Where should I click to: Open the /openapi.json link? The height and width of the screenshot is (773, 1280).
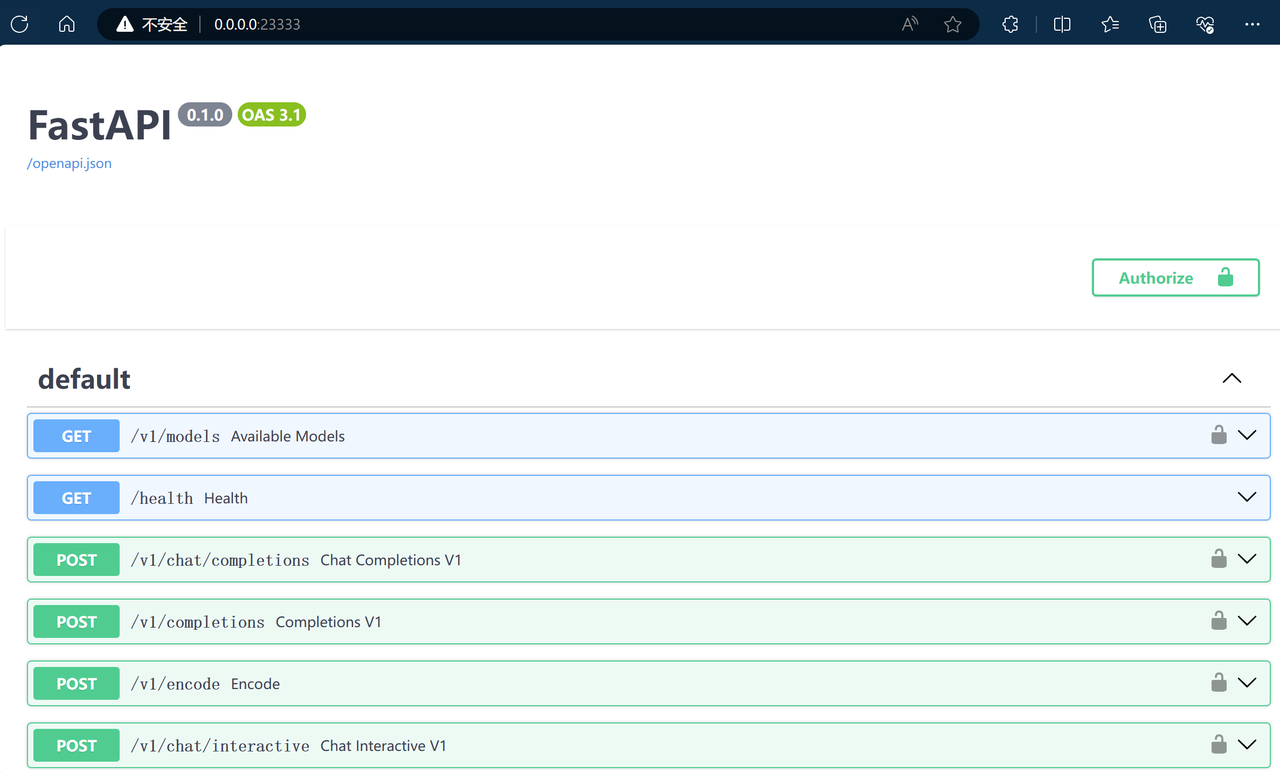(69, 163)
